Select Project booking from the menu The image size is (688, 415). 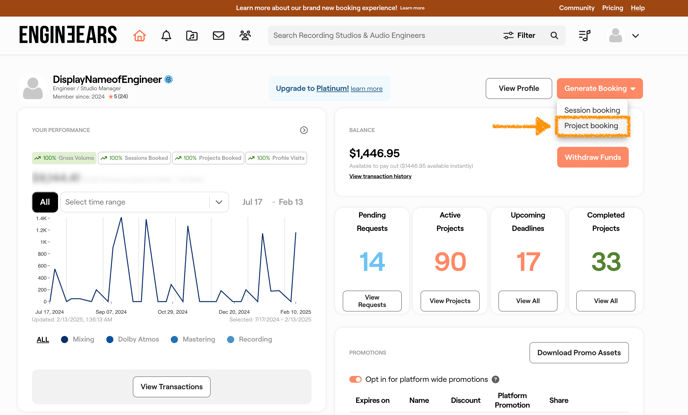coord(591,126)
